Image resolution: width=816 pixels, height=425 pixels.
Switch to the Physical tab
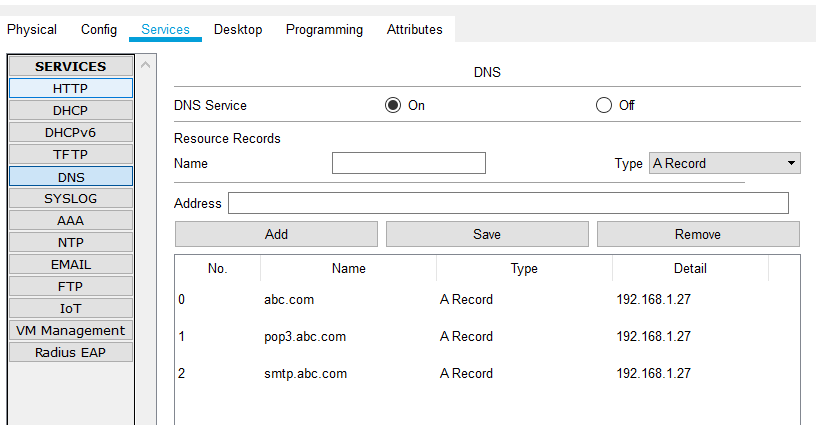[32, 30]
